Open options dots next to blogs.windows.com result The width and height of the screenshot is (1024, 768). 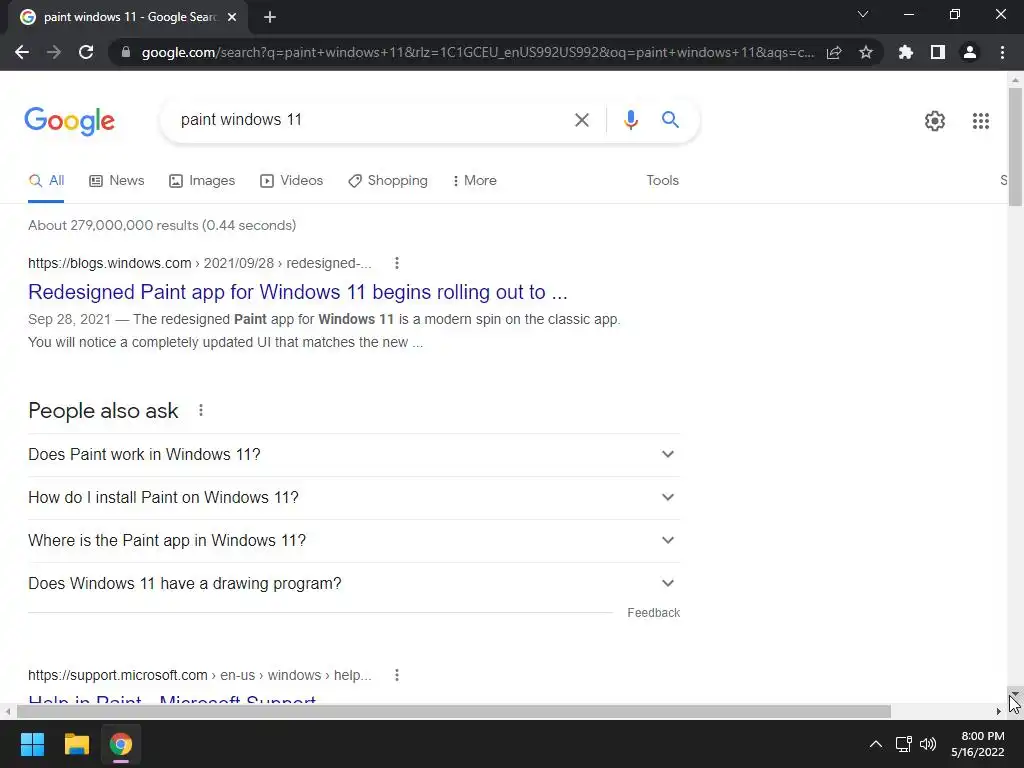(396, 263)
